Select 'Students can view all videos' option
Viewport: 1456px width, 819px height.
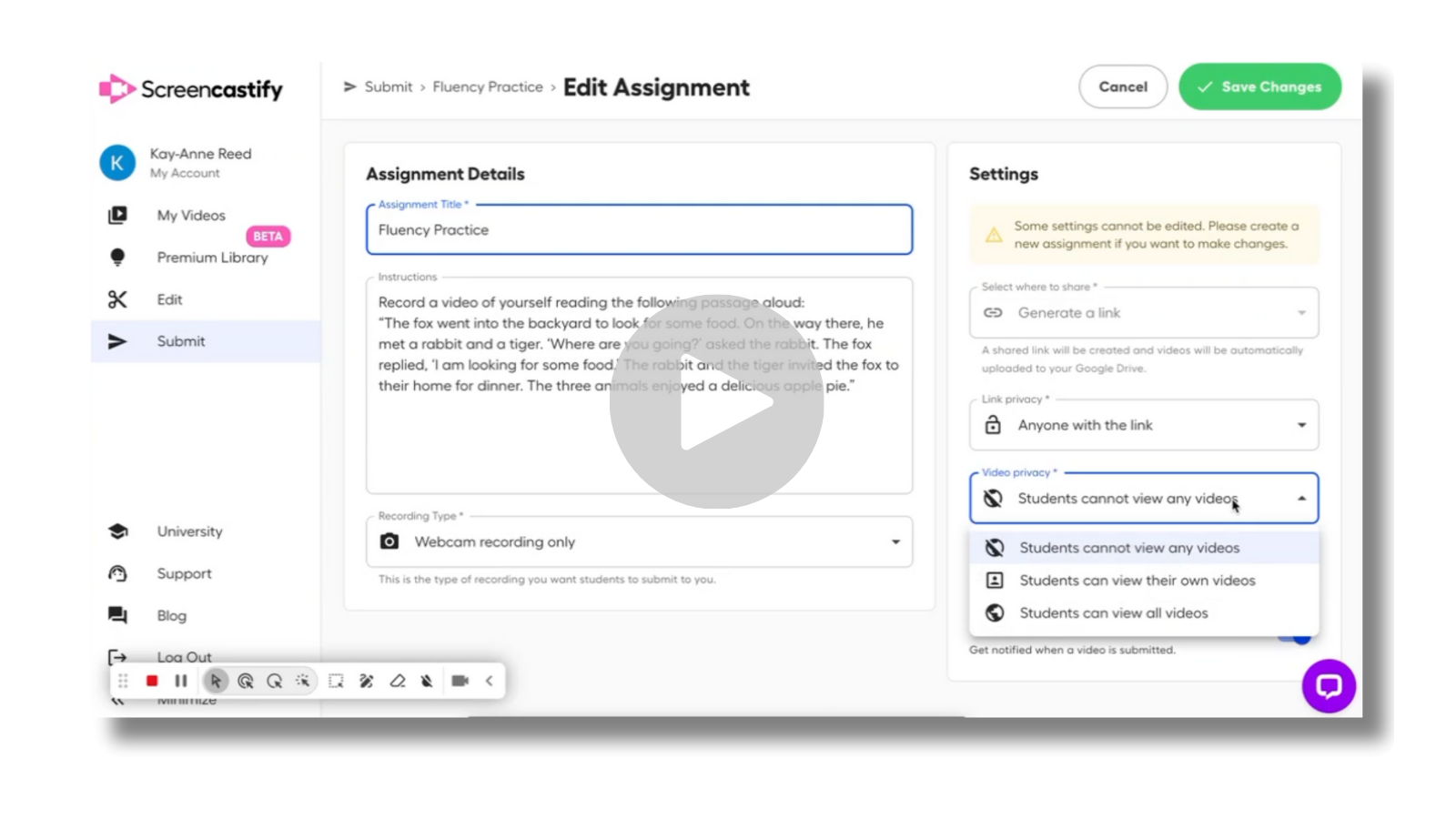1113,613
